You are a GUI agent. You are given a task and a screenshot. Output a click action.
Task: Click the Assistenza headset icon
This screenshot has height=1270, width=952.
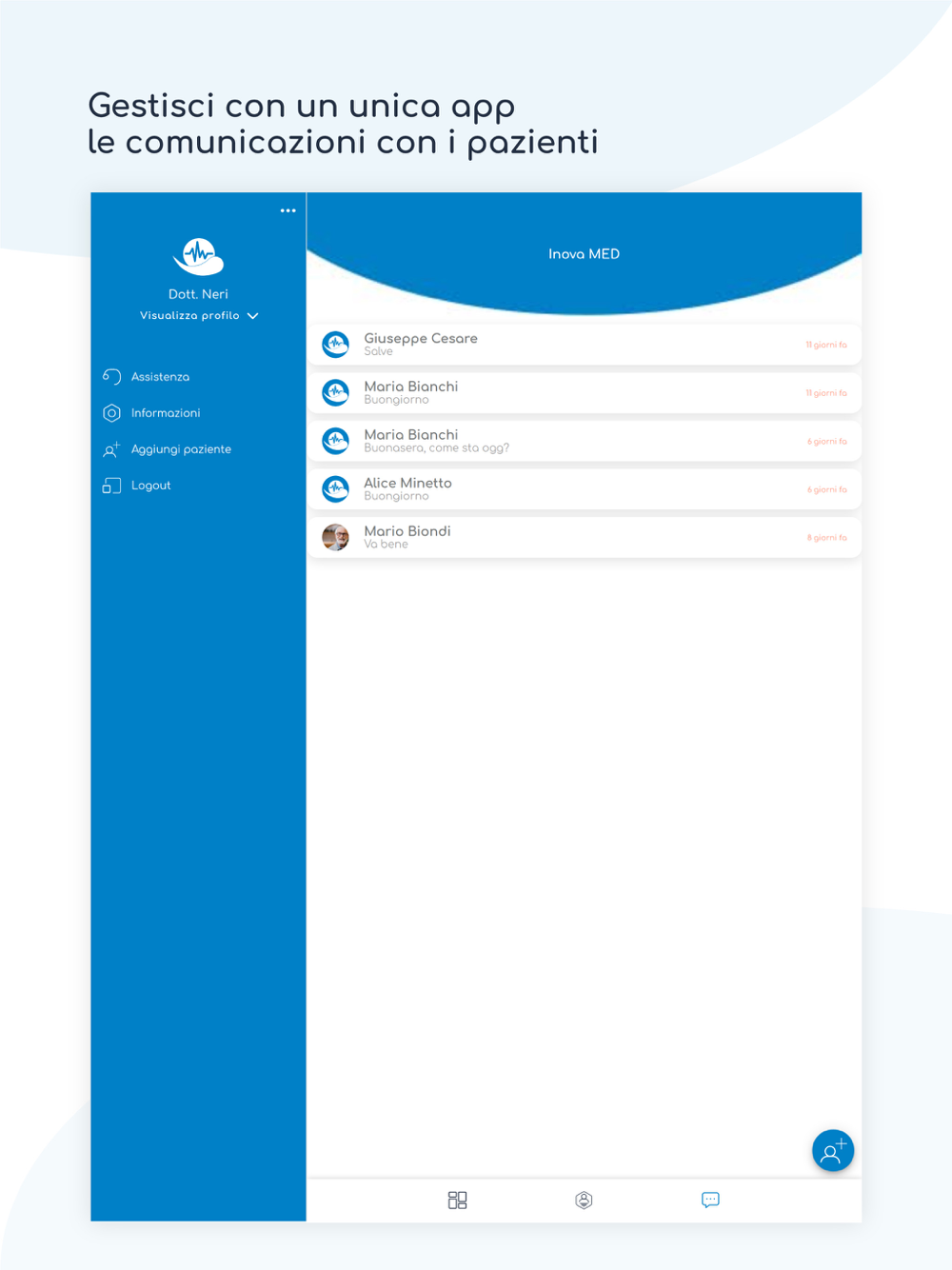[x=111, y=377]
